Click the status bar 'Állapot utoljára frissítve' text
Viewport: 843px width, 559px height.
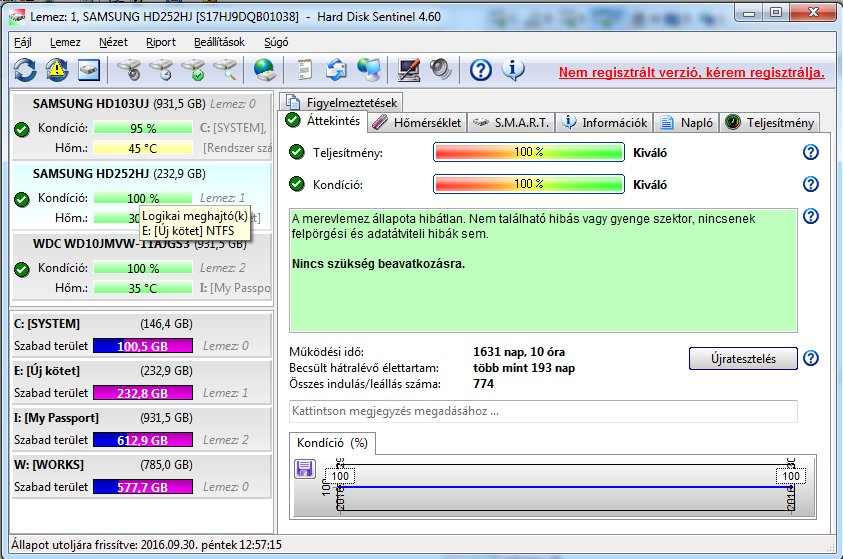pos(146,544)
